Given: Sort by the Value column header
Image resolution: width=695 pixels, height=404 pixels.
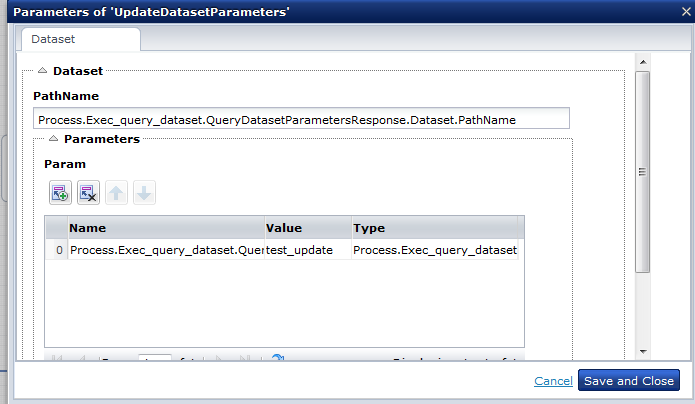Looking at the screenshot, I should (307, 228).
